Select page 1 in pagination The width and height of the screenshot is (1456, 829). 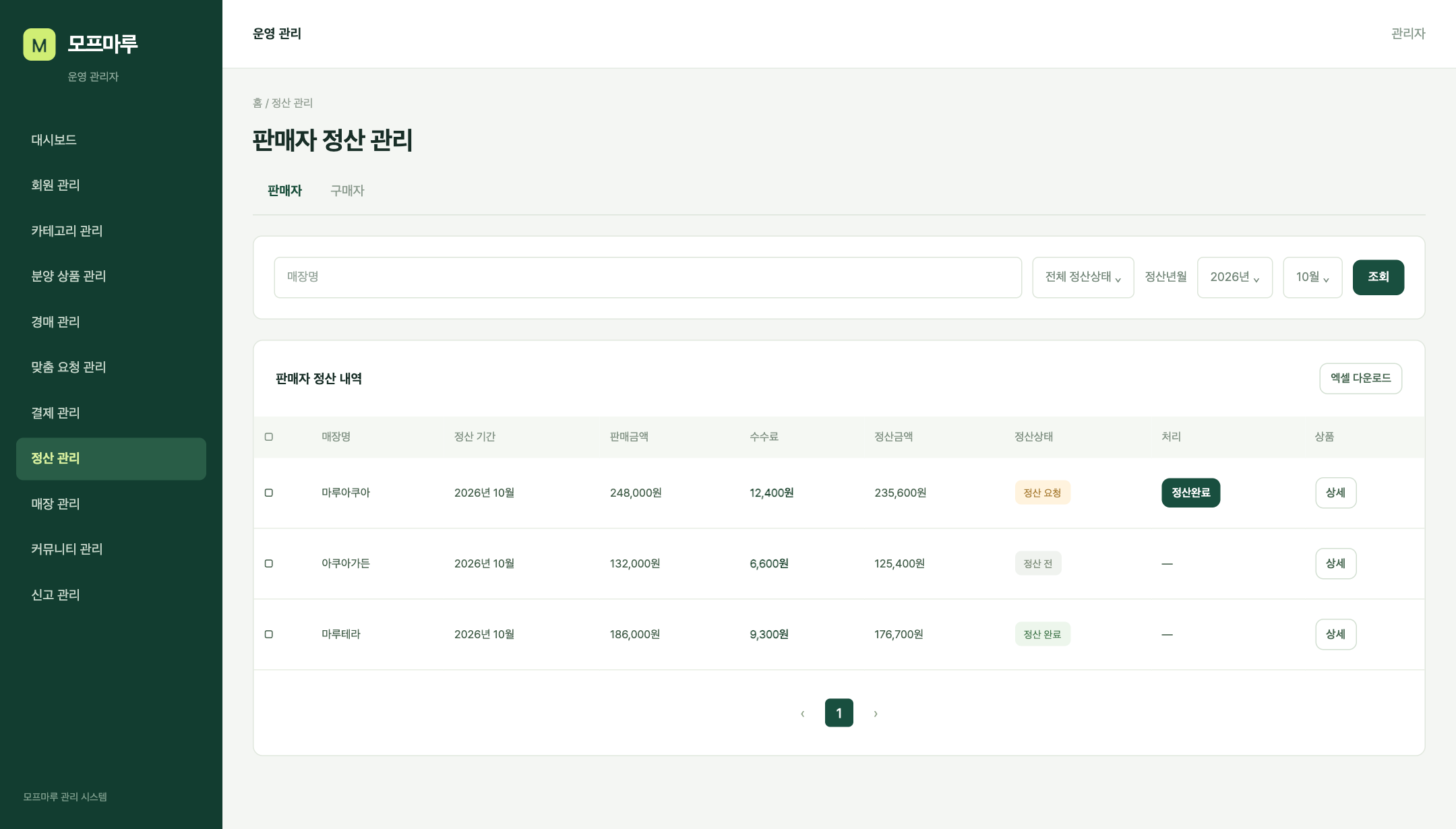pyautogui.click(x=839, y=713)
